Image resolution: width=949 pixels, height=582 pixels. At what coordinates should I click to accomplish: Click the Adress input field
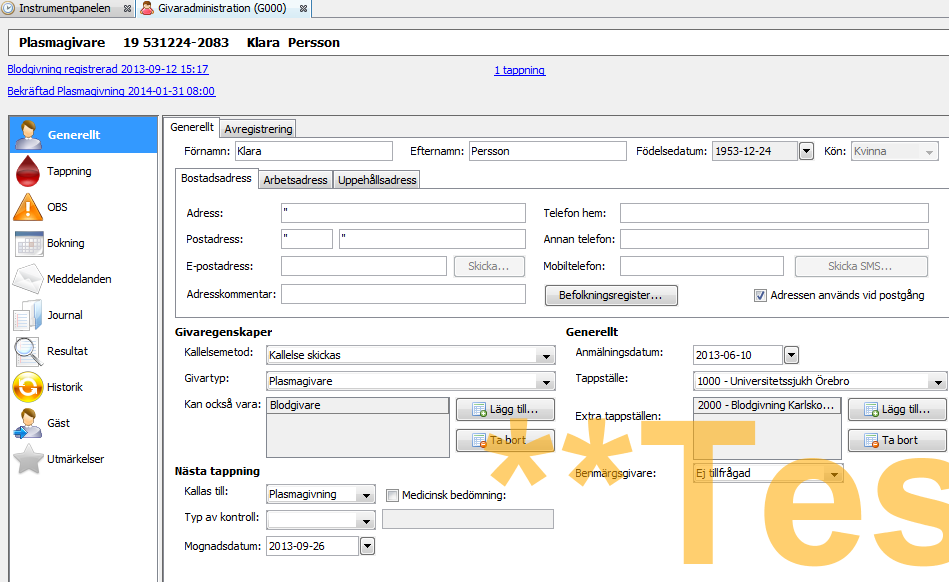coord(403,213)
